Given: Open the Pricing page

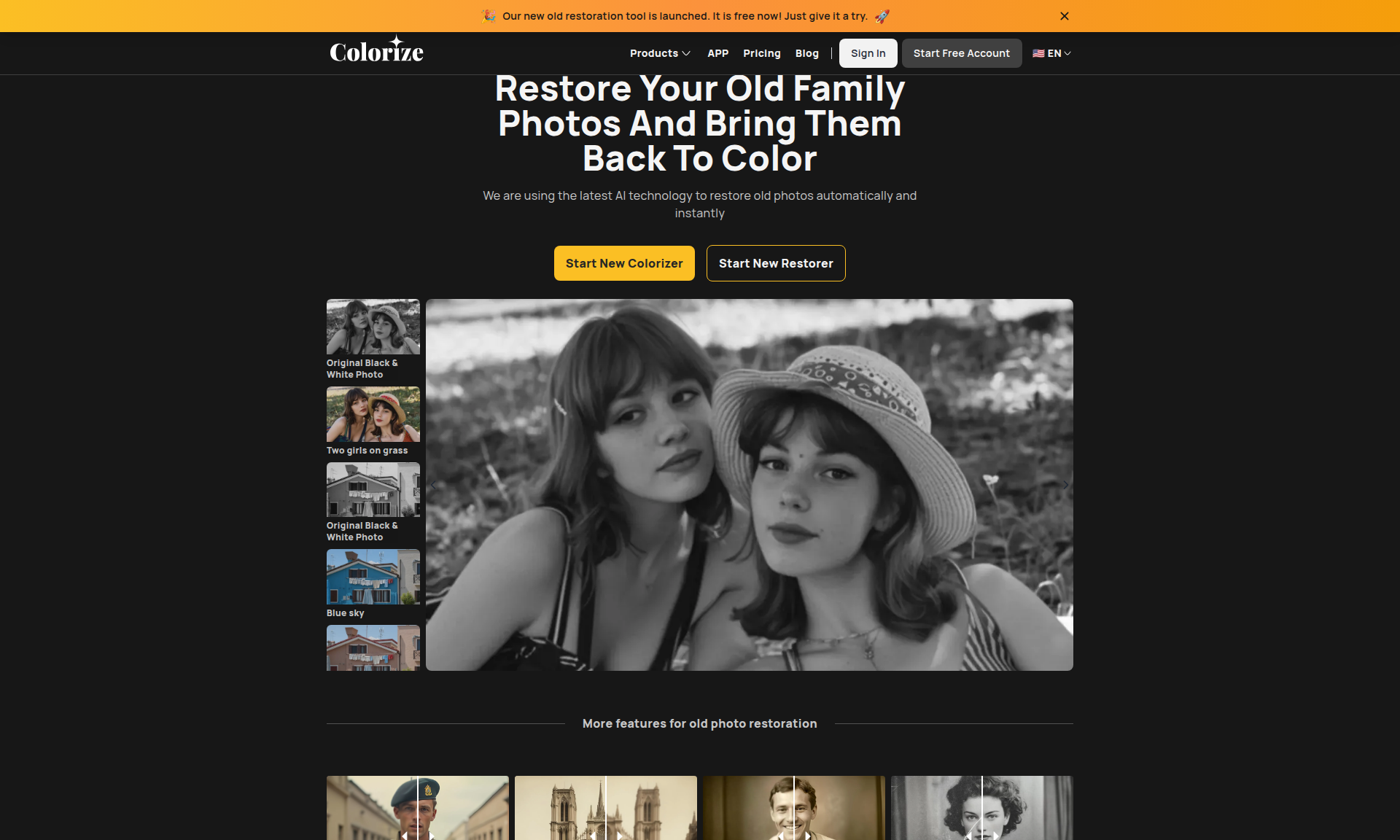Looking at the screenshot, I should click(761, 53).
